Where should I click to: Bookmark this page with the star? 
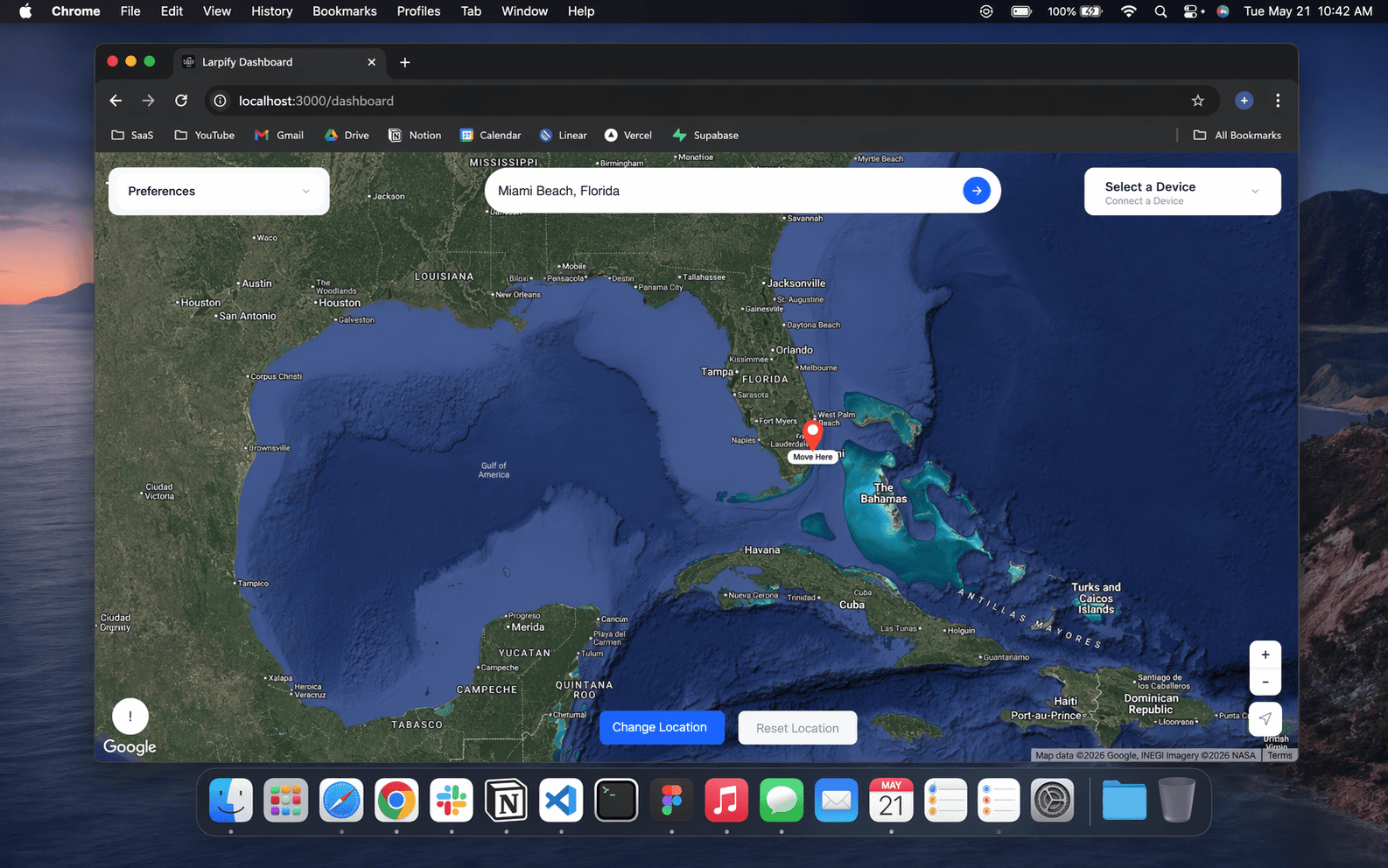coord(1198,101)
